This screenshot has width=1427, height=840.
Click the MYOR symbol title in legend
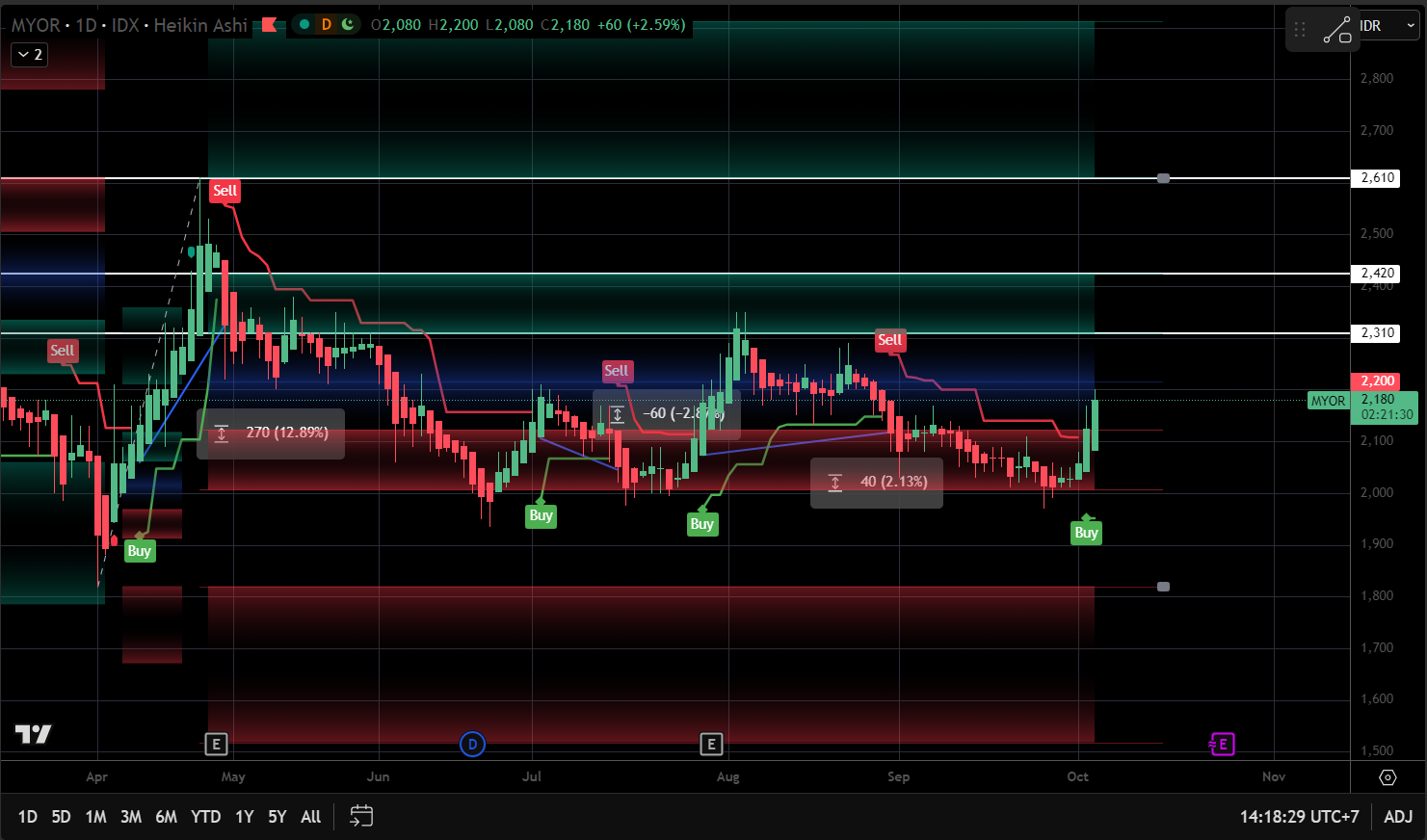coord(35,25)
